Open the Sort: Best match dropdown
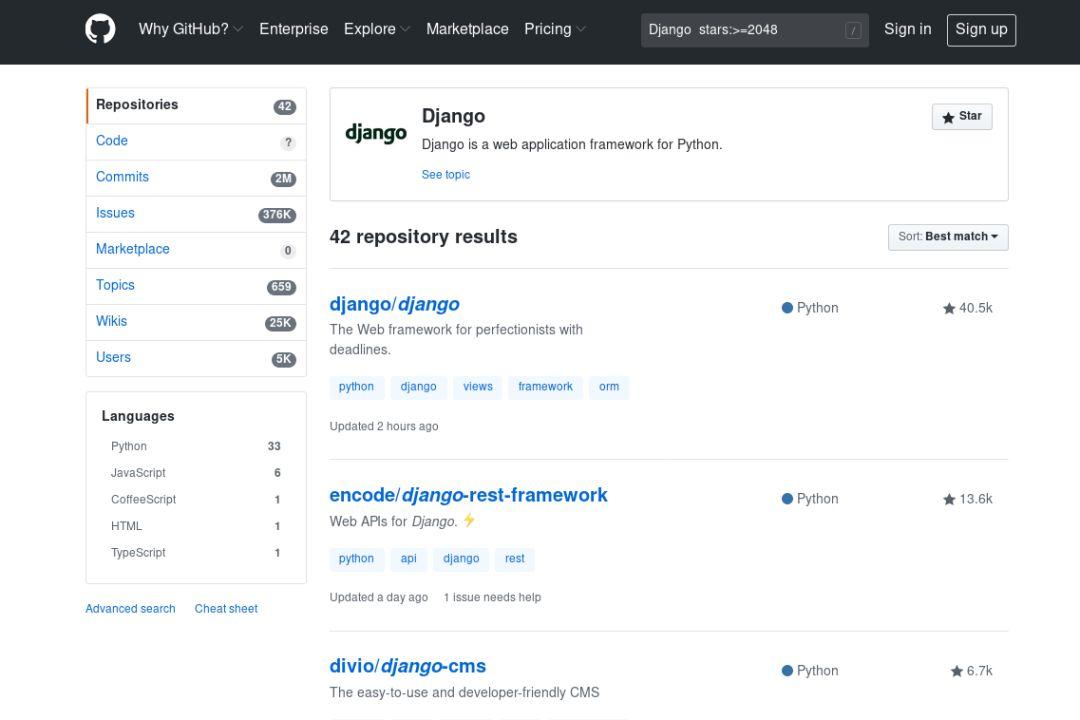Image resolution: width=1080 pixels, height=720 pixels. pos(948,237)
